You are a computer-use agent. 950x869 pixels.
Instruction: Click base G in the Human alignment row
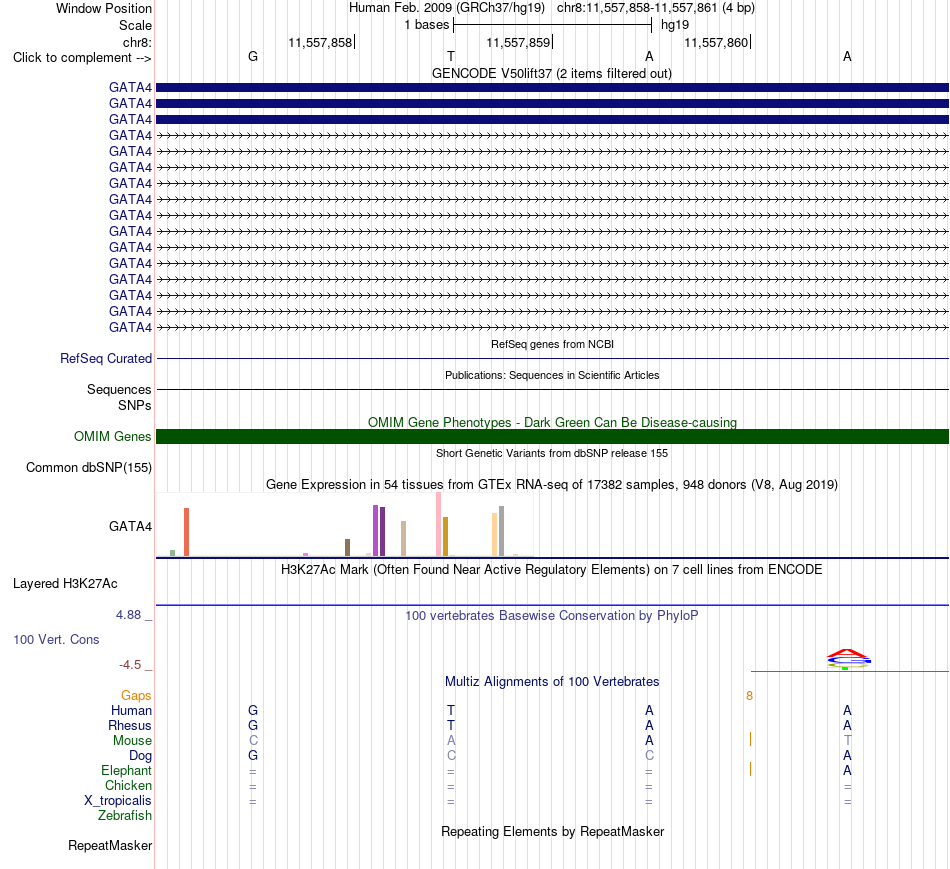253,710
